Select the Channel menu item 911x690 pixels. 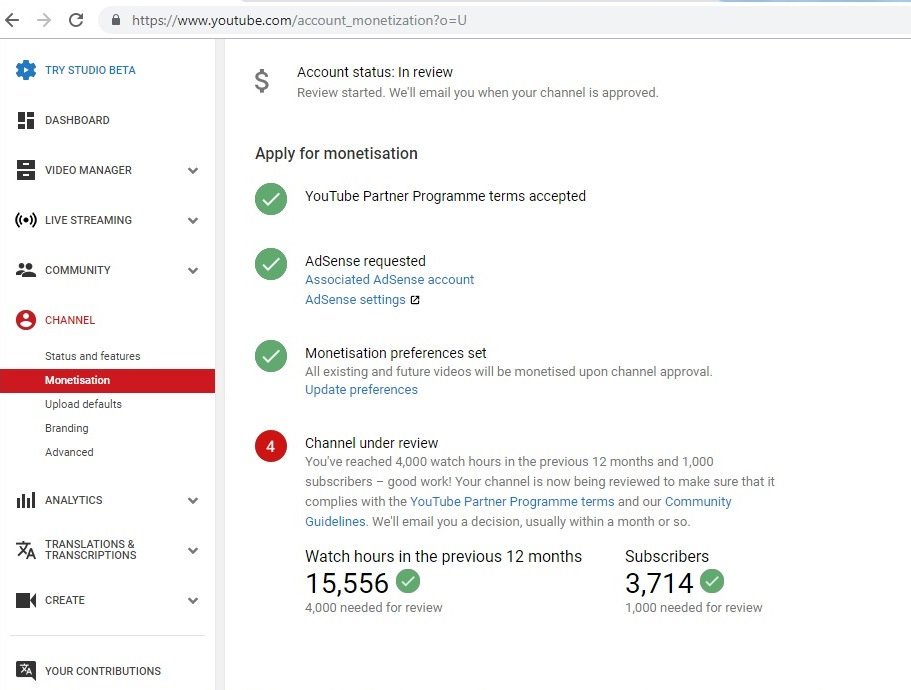pos(70,320)
